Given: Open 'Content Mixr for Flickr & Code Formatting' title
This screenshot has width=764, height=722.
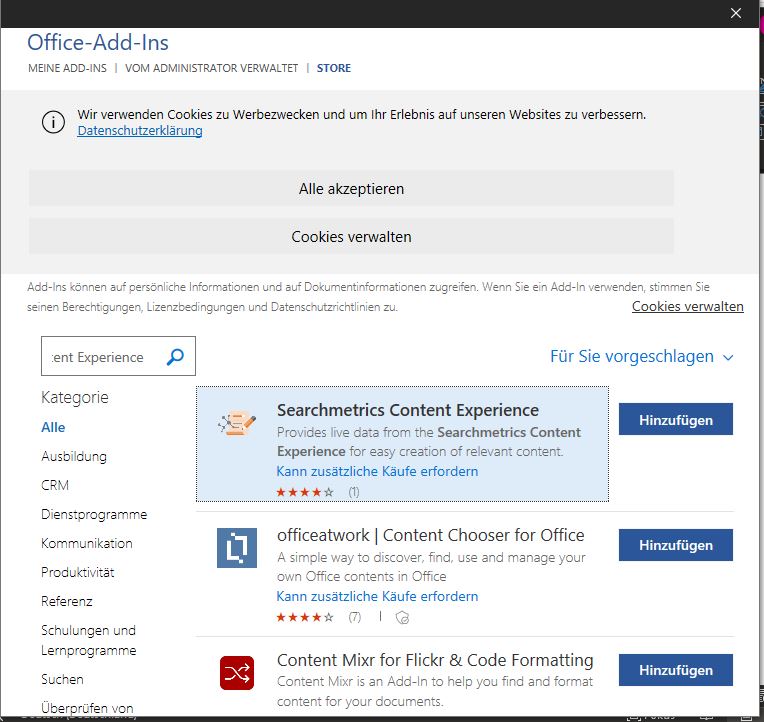Looking at the screenshot, I should (x=435, y=660).
